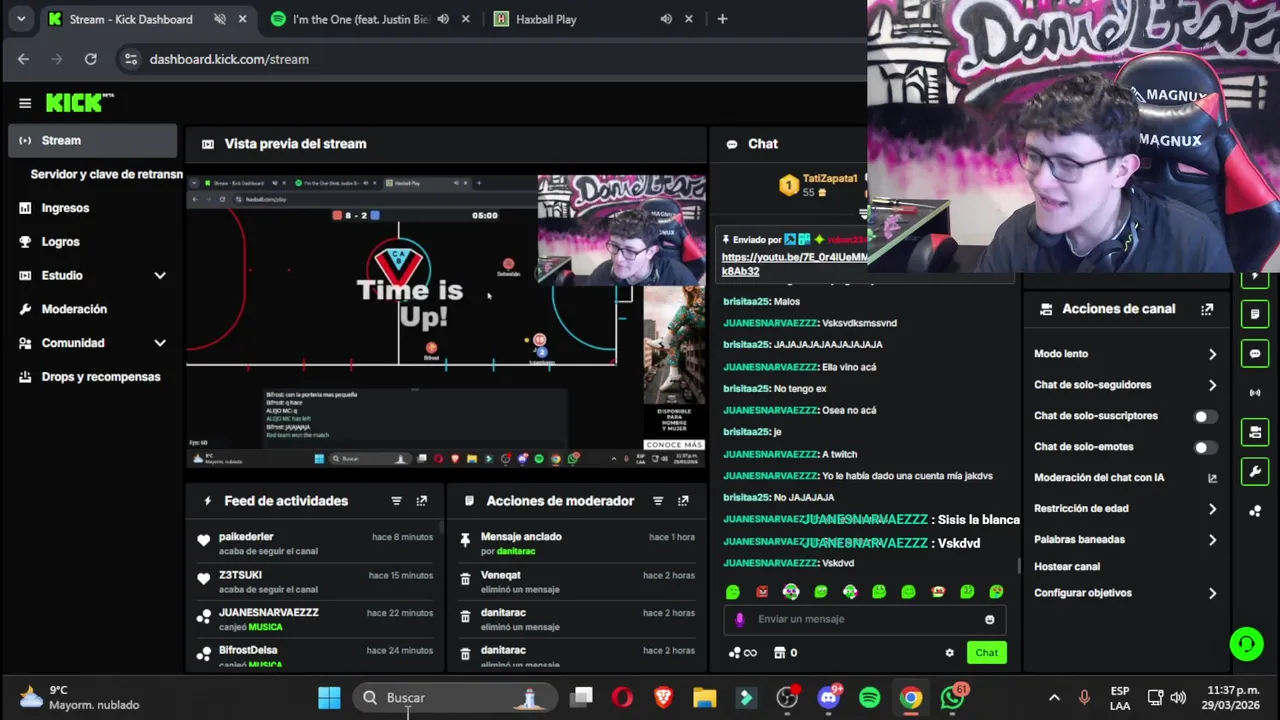This screenshot has height=720, width=1280.
Task: Open Spotify from the taskbar
Action: pos(870,698)
